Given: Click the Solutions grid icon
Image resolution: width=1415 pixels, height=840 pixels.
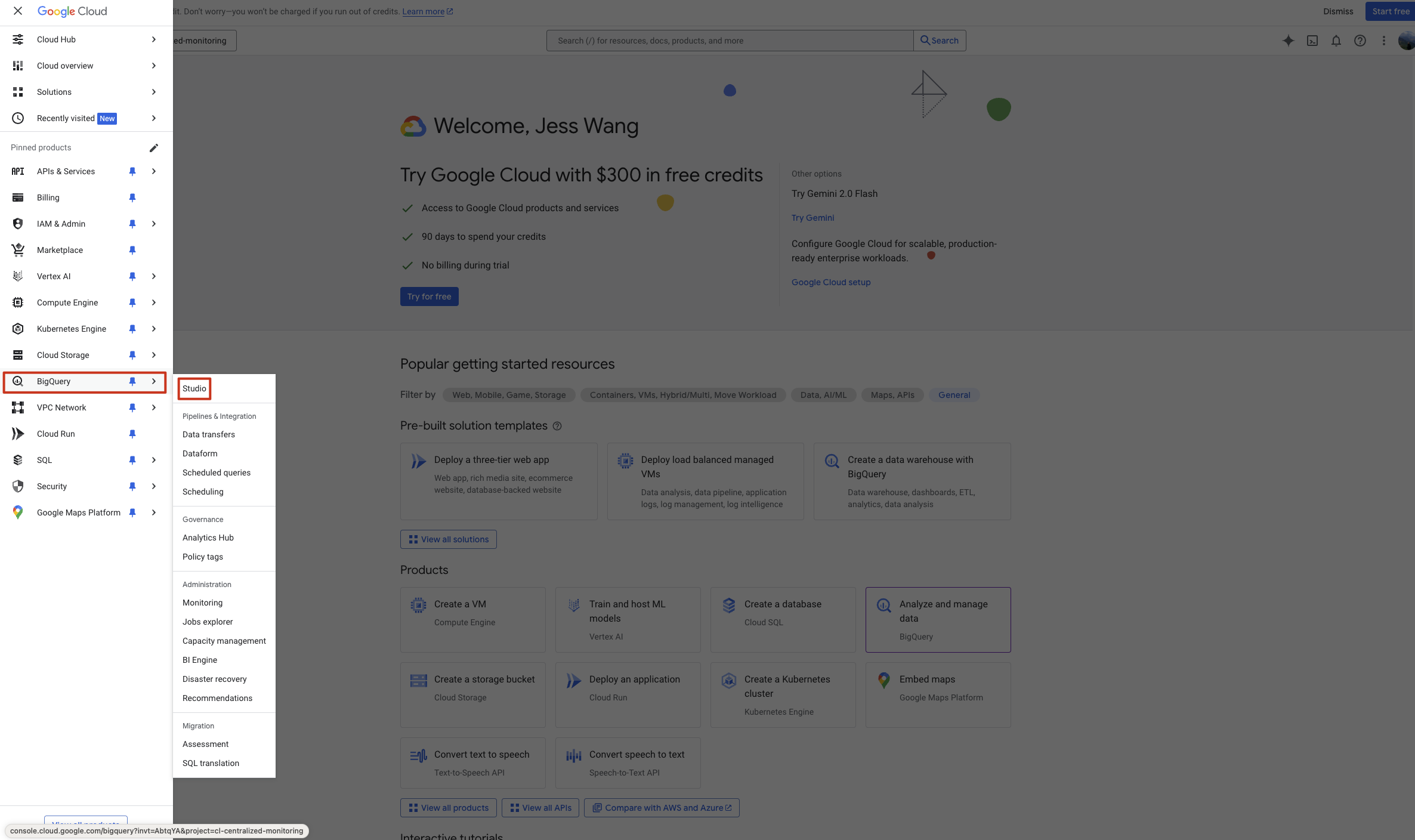Looking at the screenshot, I should coord(18,92).
